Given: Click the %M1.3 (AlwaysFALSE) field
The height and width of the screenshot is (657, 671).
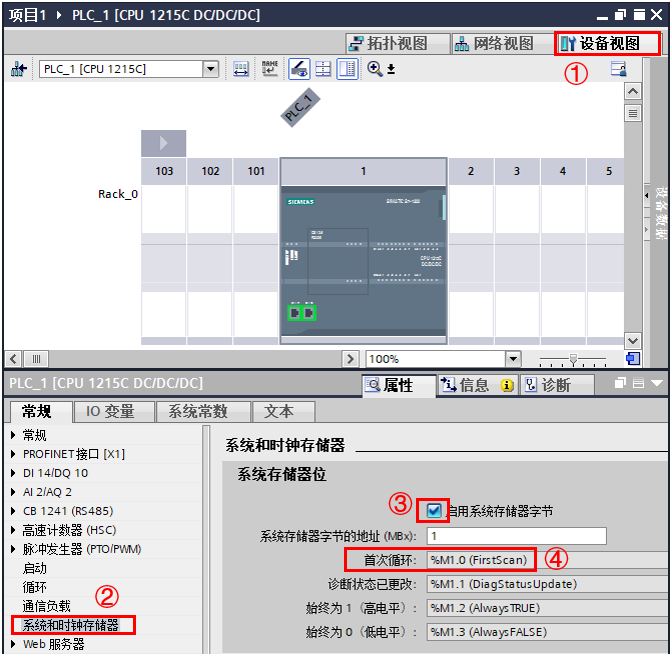Looking at the screenshot, I should [x=548, y=632].
